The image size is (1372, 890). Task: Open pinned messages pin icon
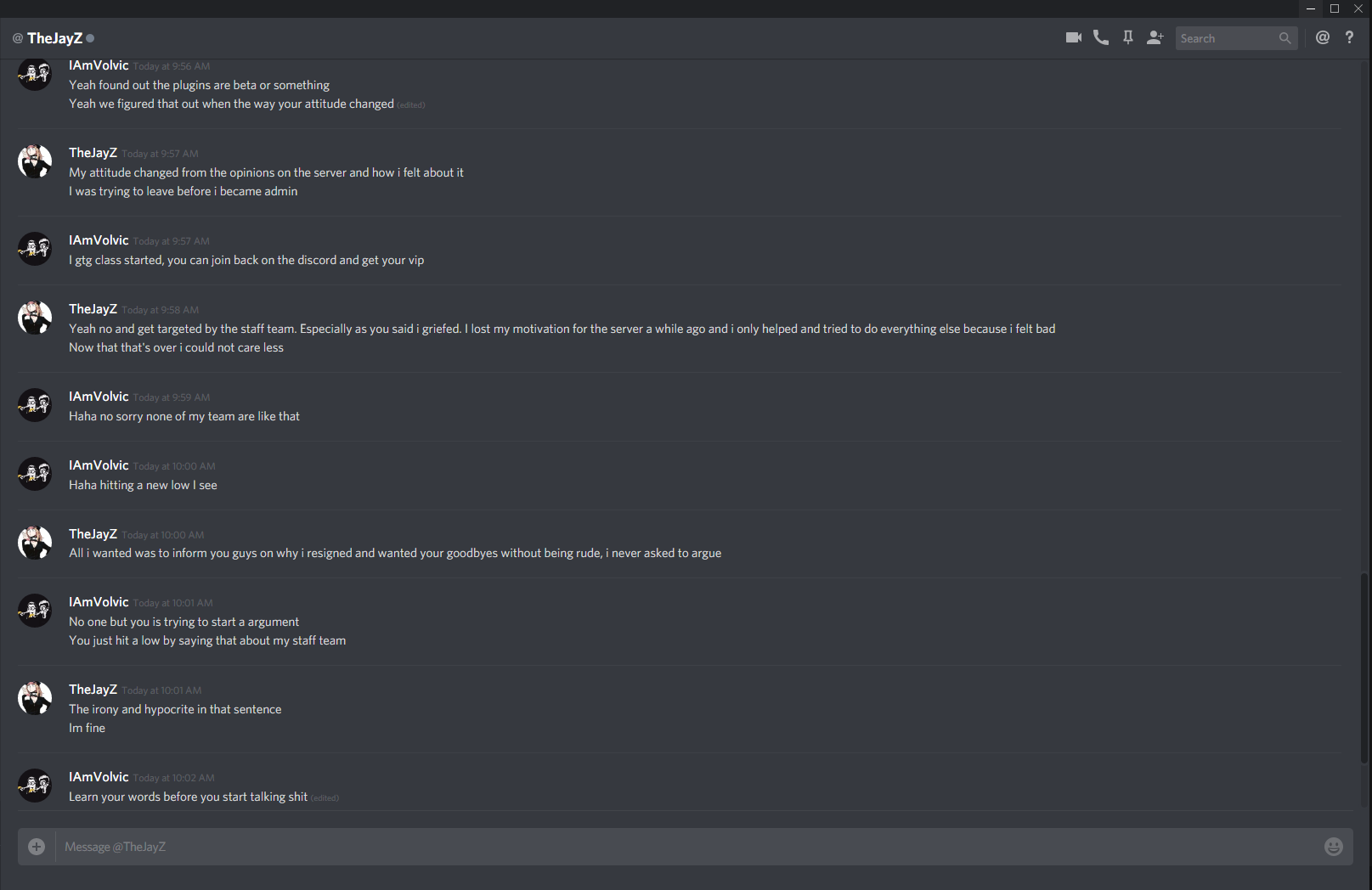pyautogui.click(x=1128, y=37)
